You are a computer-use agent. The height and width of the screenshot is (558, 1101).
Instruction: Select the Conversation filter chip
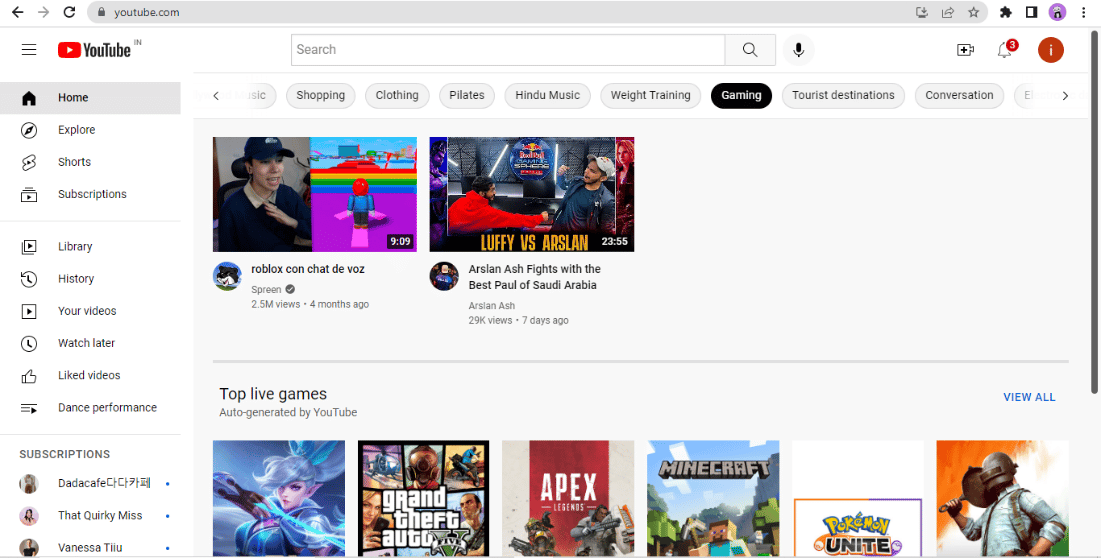[959, 95]
